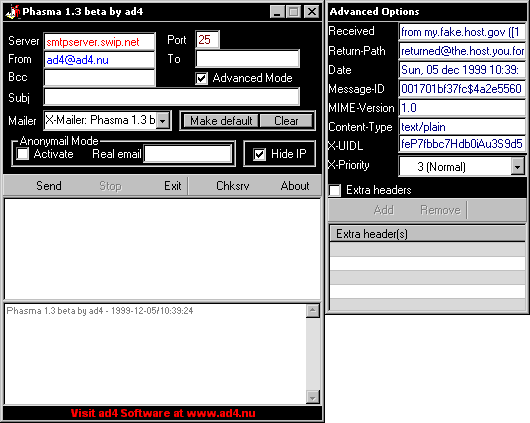Open the Mailer X-Mailer dropdown
This screenshot has height=423, width=530.
163,121
